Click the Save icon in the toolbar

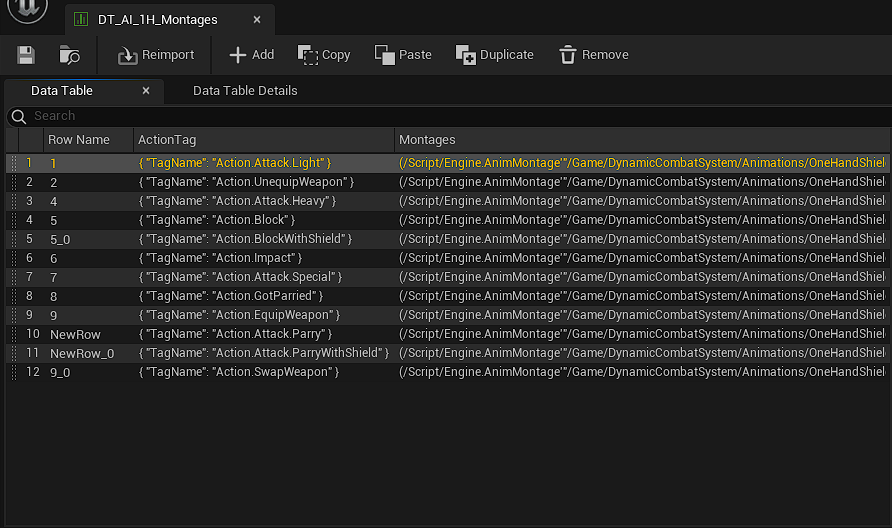26,55
